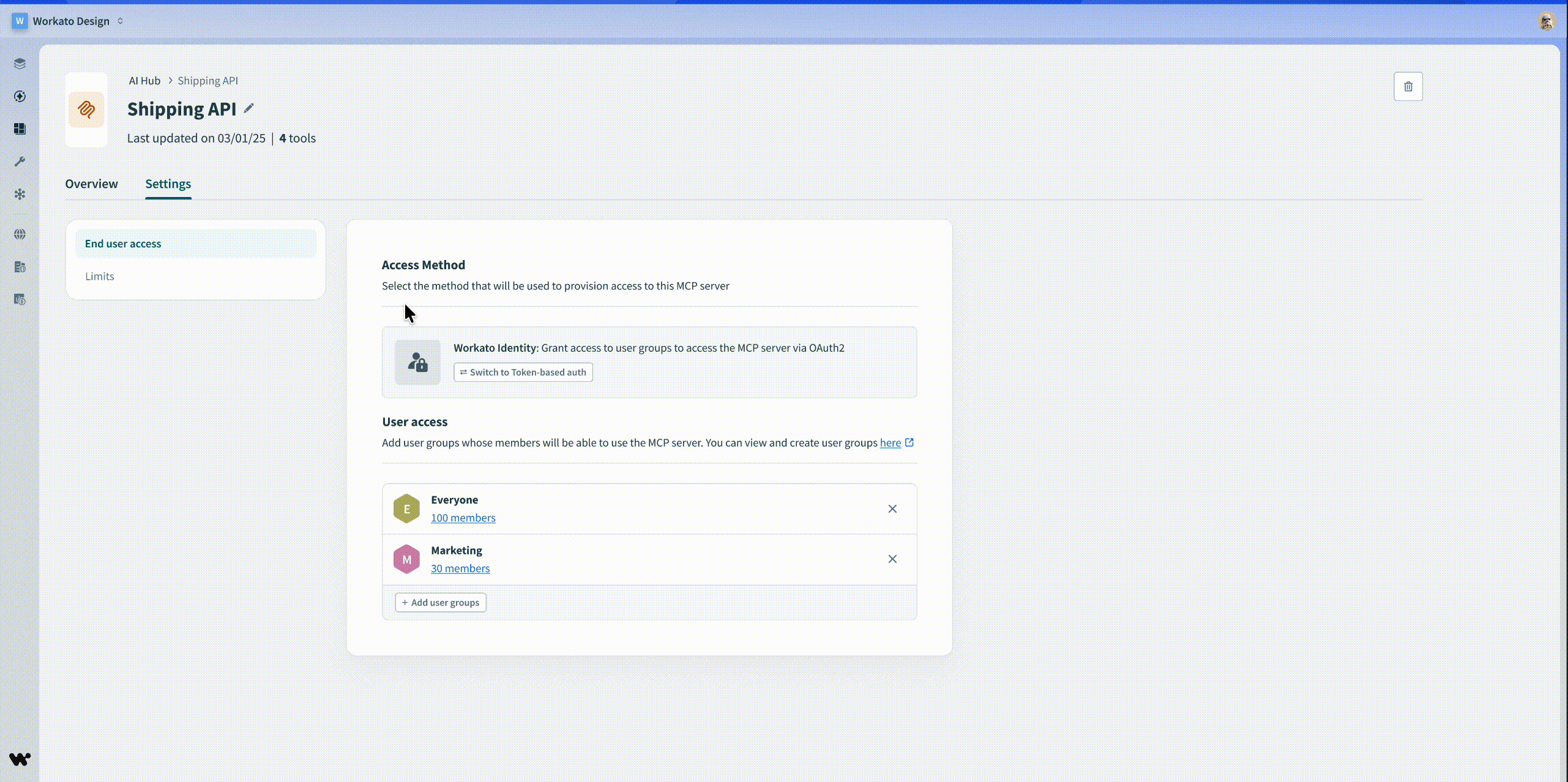
Task: Click the Workato logo at sidebar bottom
Action: point(20,759)
